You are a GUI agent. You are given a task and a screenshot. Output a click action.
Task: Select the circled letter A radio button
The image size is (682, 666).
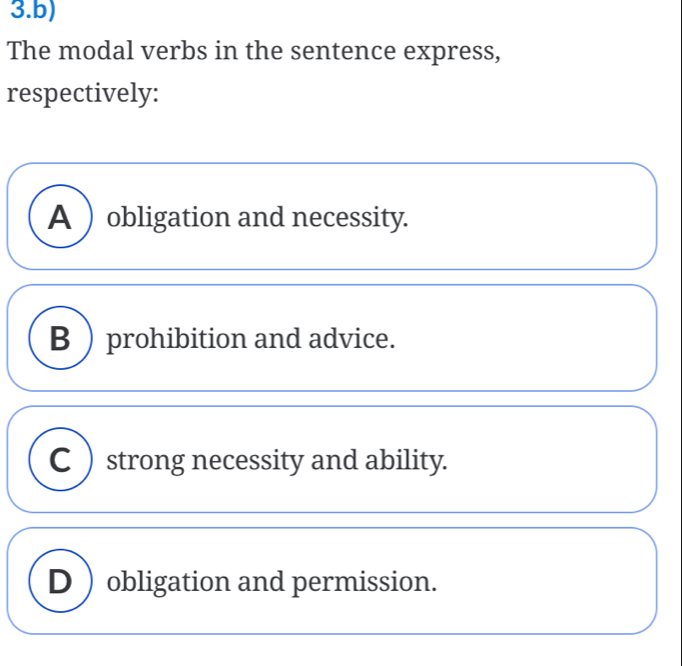pyautogui.click(x=63, y=216)
